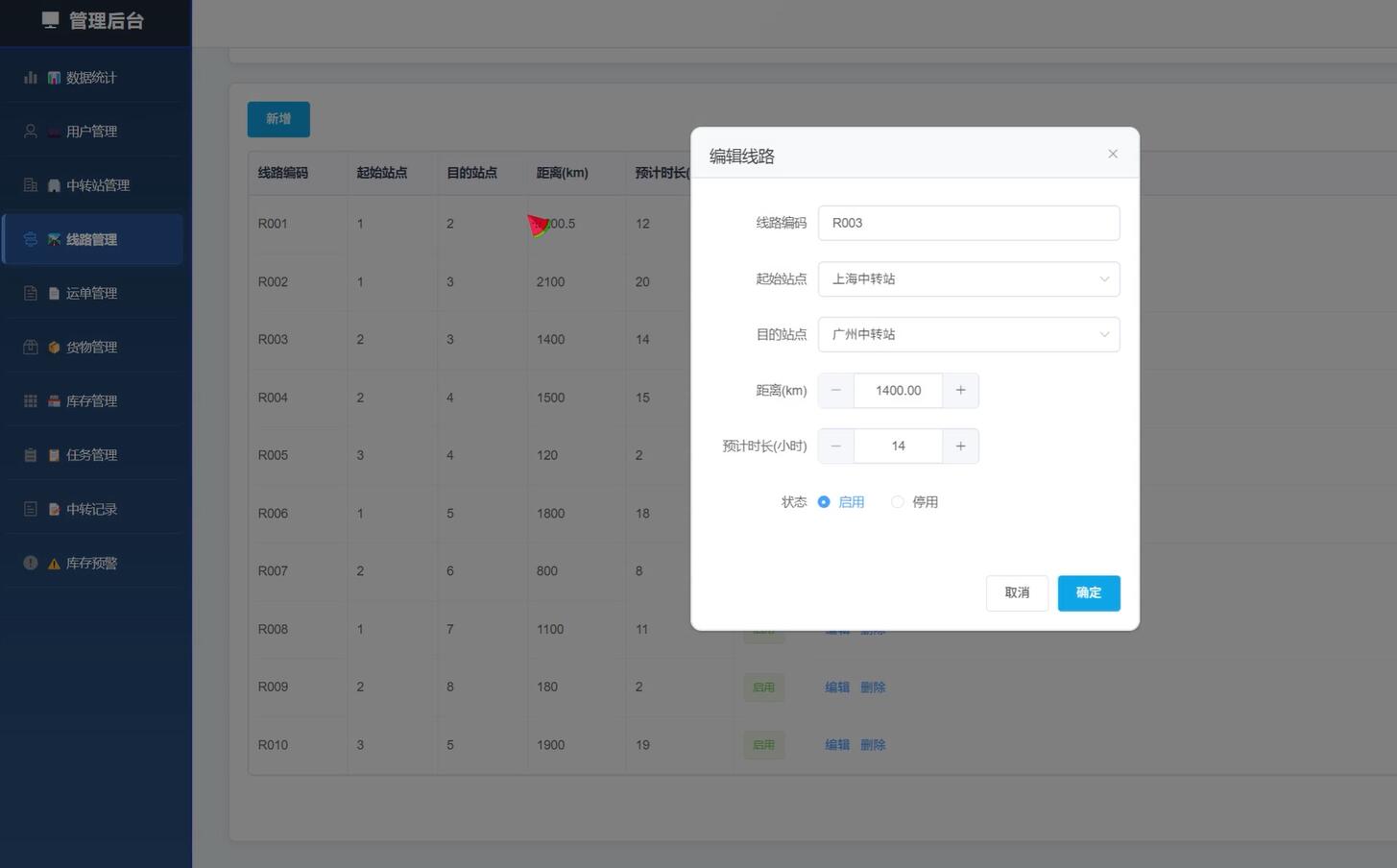Click the R006 table cell
The image size is (1397, 868).
pyautogui.click(x=298, y=513)
